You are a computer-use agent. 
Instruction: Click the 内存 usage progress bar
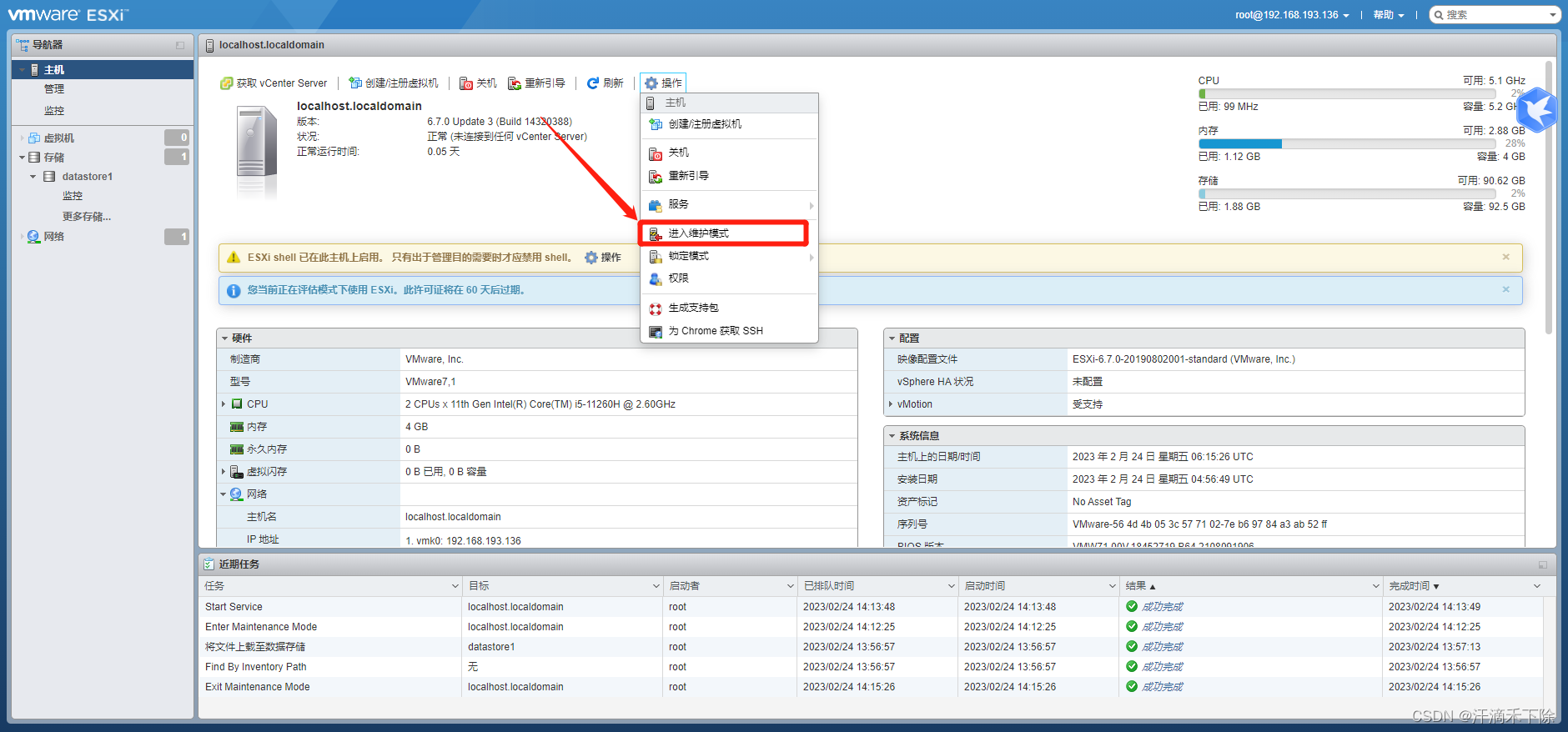pyautogui.click(x=1347, y=143)
